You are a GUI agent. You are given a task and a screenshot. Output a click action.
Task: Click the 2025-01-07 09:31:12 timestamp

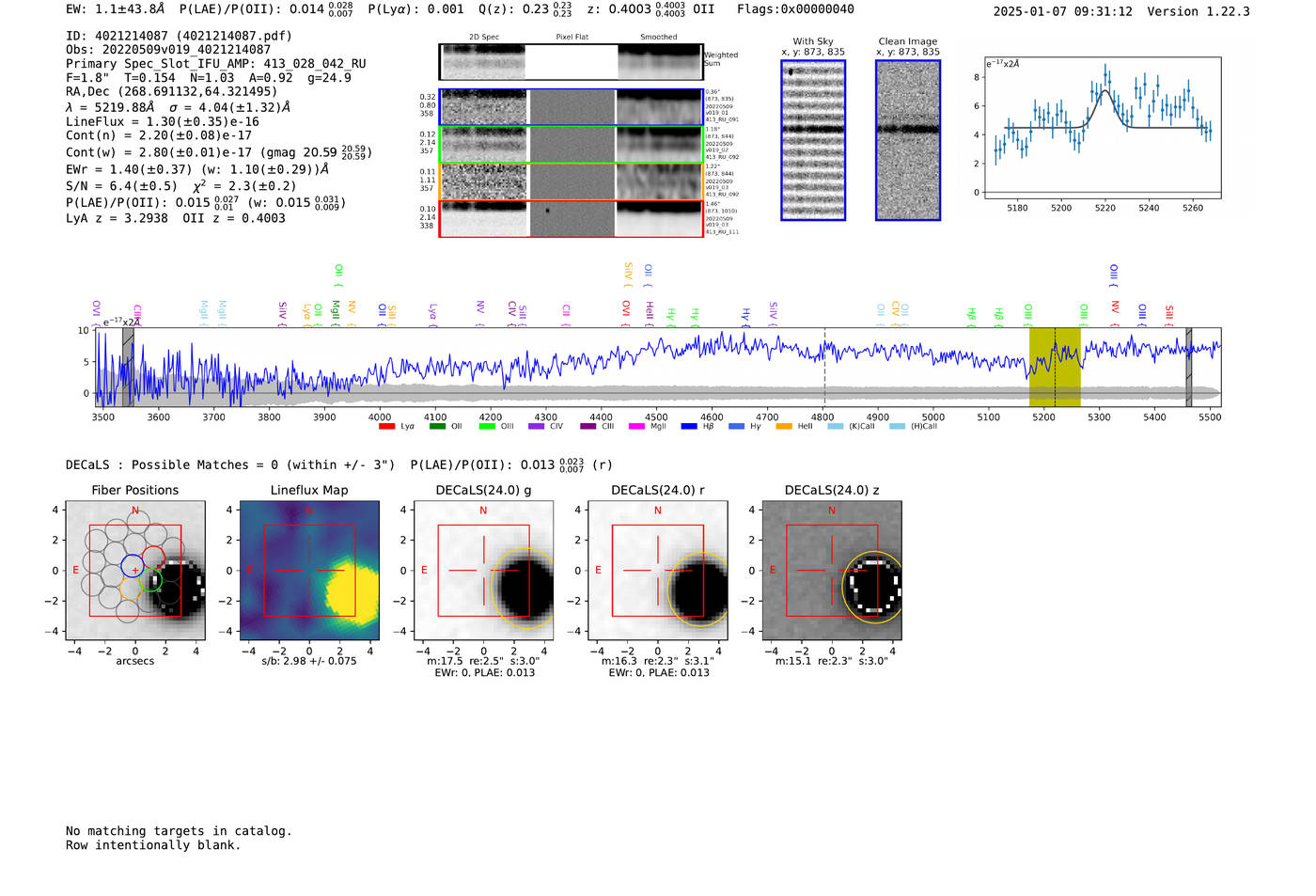coord(1063,11)
